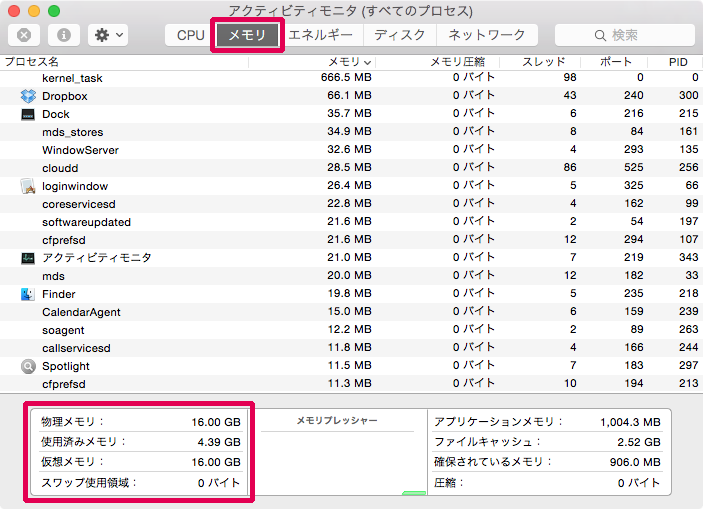Select cfprefsd with 11.3 MB memory
The width and height of the screenshot is (703, 509).
tap(64, 384)
